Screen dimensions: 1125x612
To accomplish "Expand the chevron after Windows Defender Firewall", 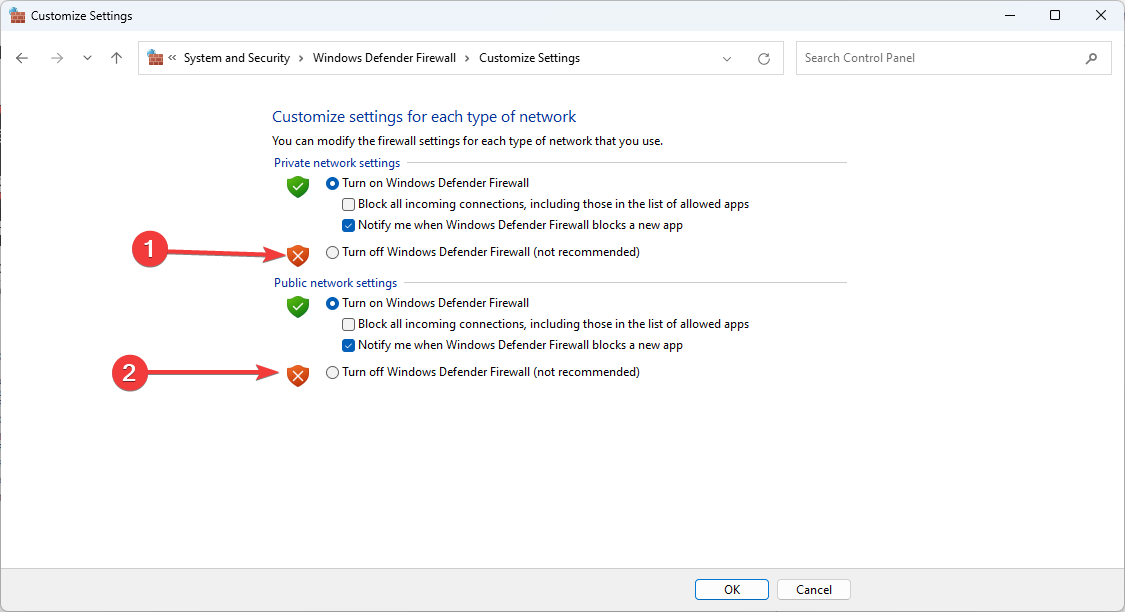I will click(467, 58).
